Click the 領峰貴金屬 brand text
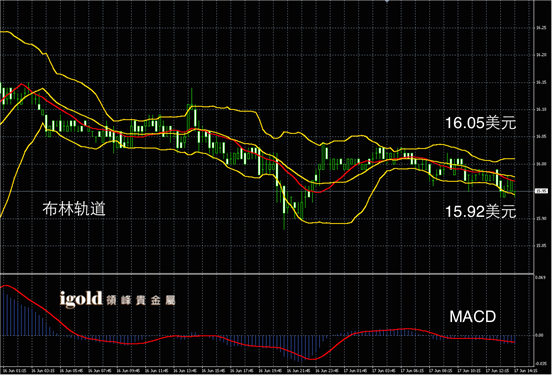 click(140, 300)
